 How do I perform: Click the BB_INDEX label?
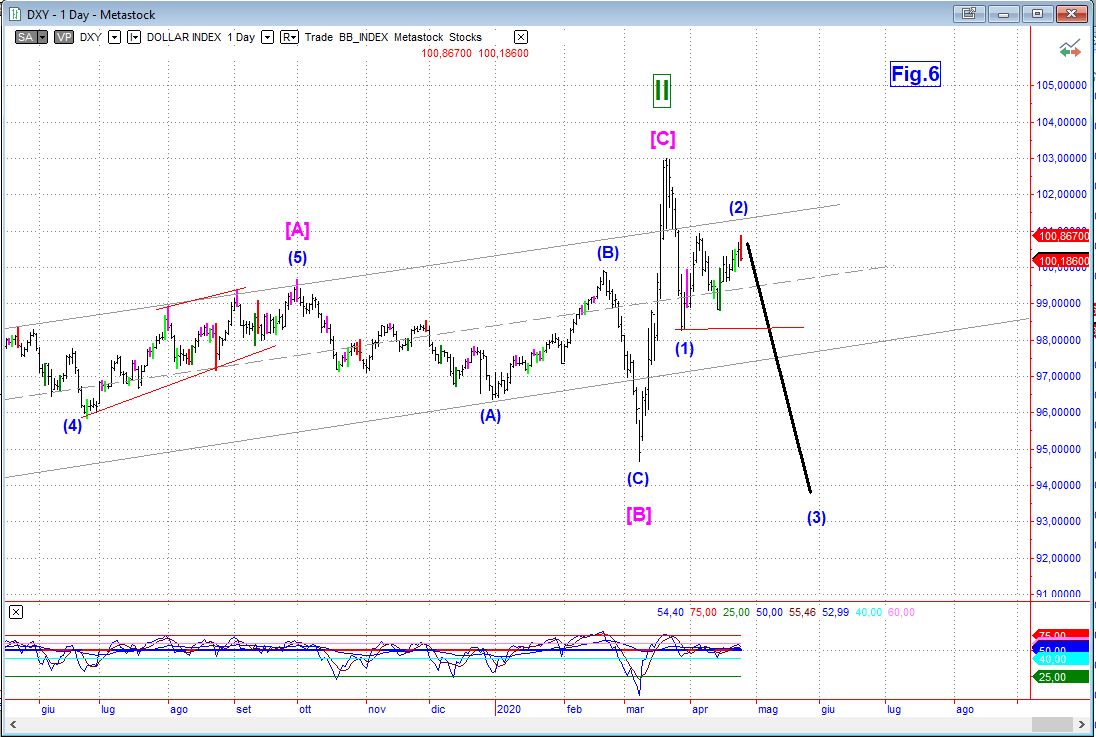(x=363, y=37)
